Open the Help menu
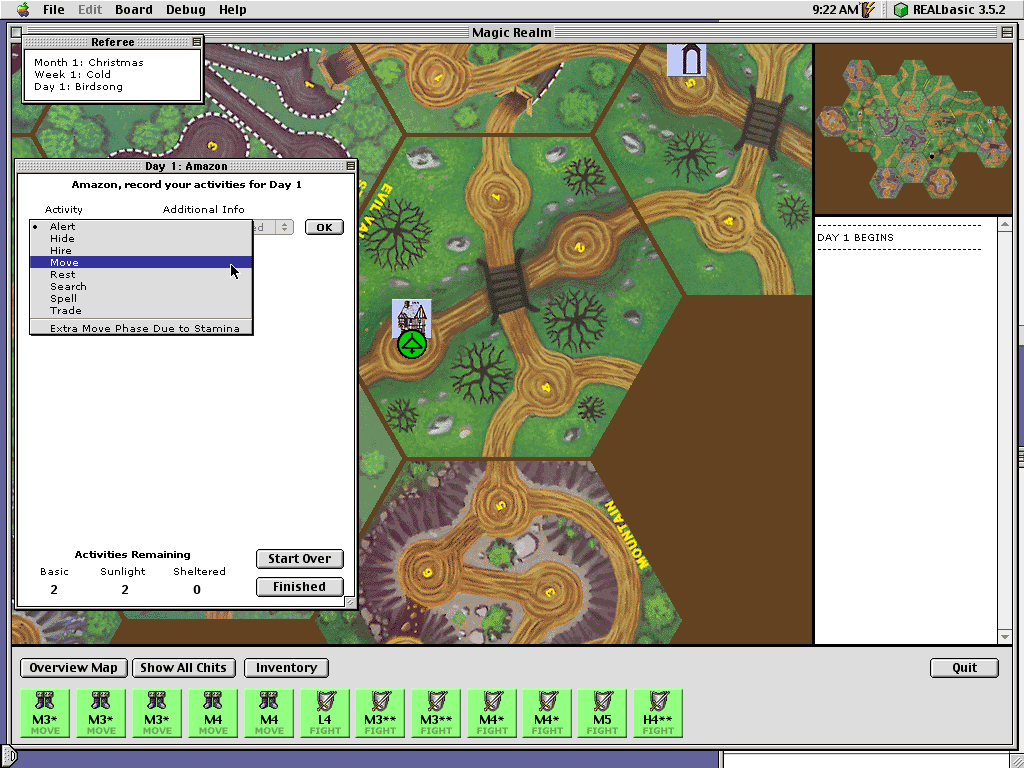1024x768 pixels. 232,10
